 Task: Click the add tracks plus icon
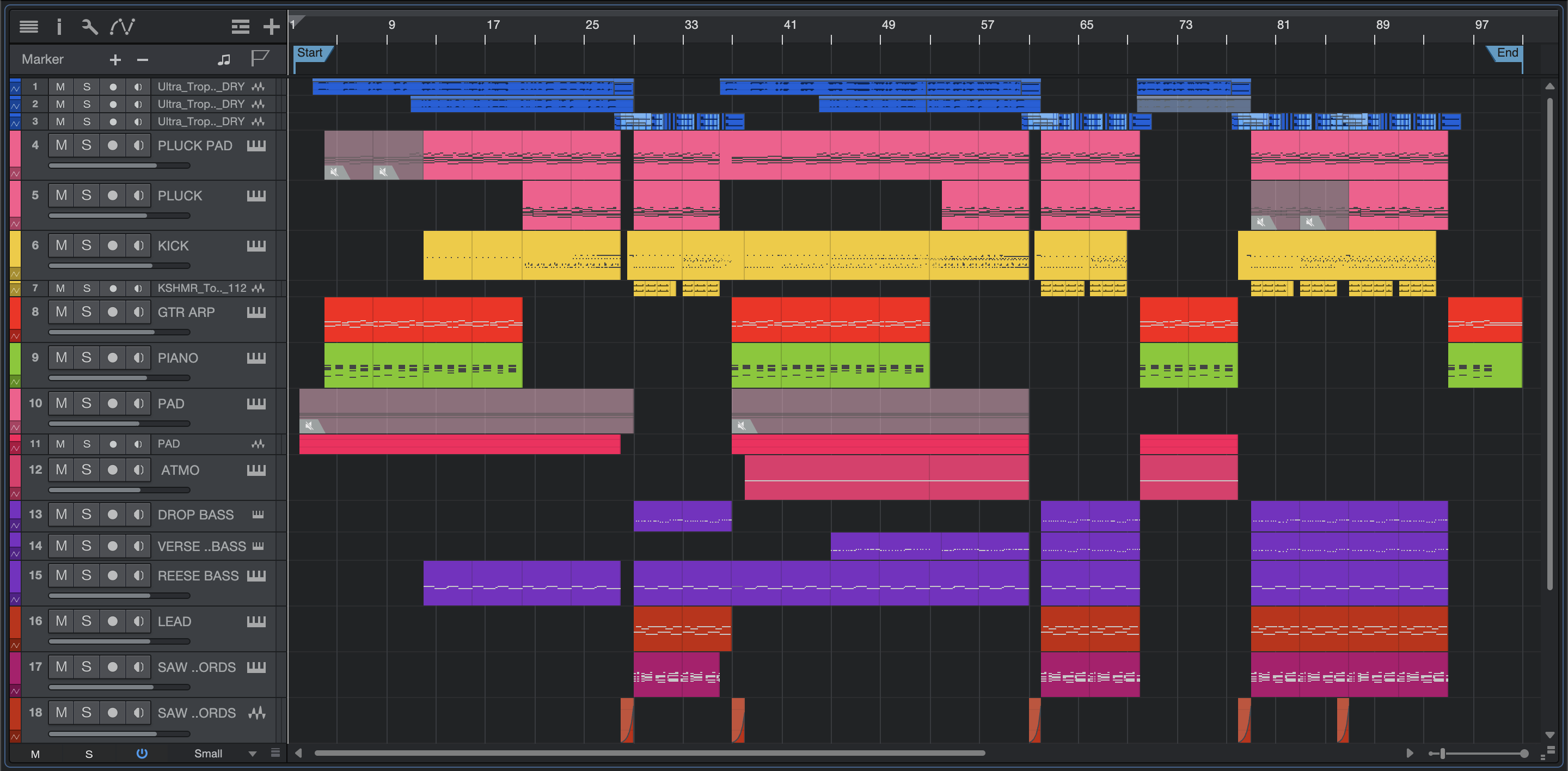click(271, 27)
